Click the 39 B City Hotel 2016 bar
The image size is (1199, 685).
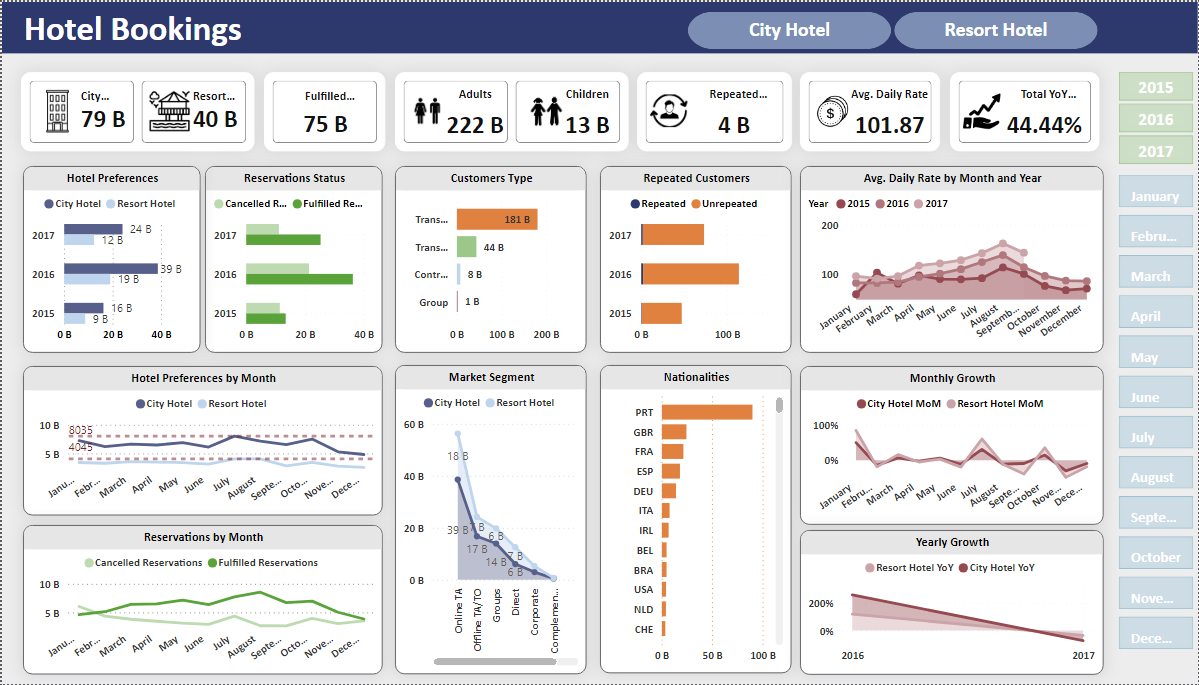(x=111, y=269)
